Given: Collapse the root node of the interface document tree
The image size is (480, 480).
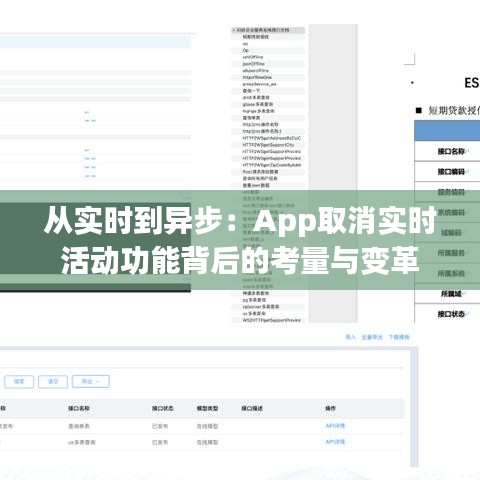Looking at the screenshot, I should point(234,30).
